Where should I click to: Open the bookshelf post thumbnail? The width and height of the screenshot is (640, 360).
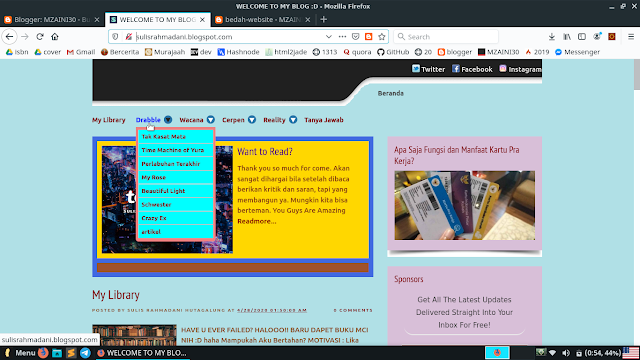point(134,335)
